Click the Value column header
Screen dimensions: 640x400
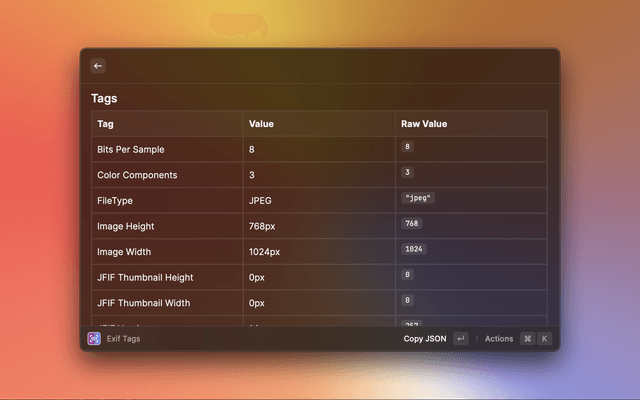pos(261,124)
